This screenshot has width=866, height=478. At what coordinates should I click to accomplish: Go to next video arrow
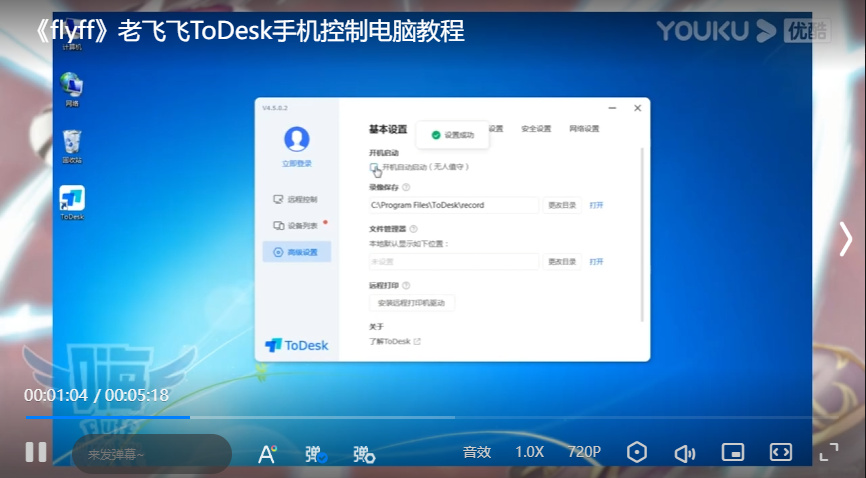pyautogui.click(x=846, y=239)
